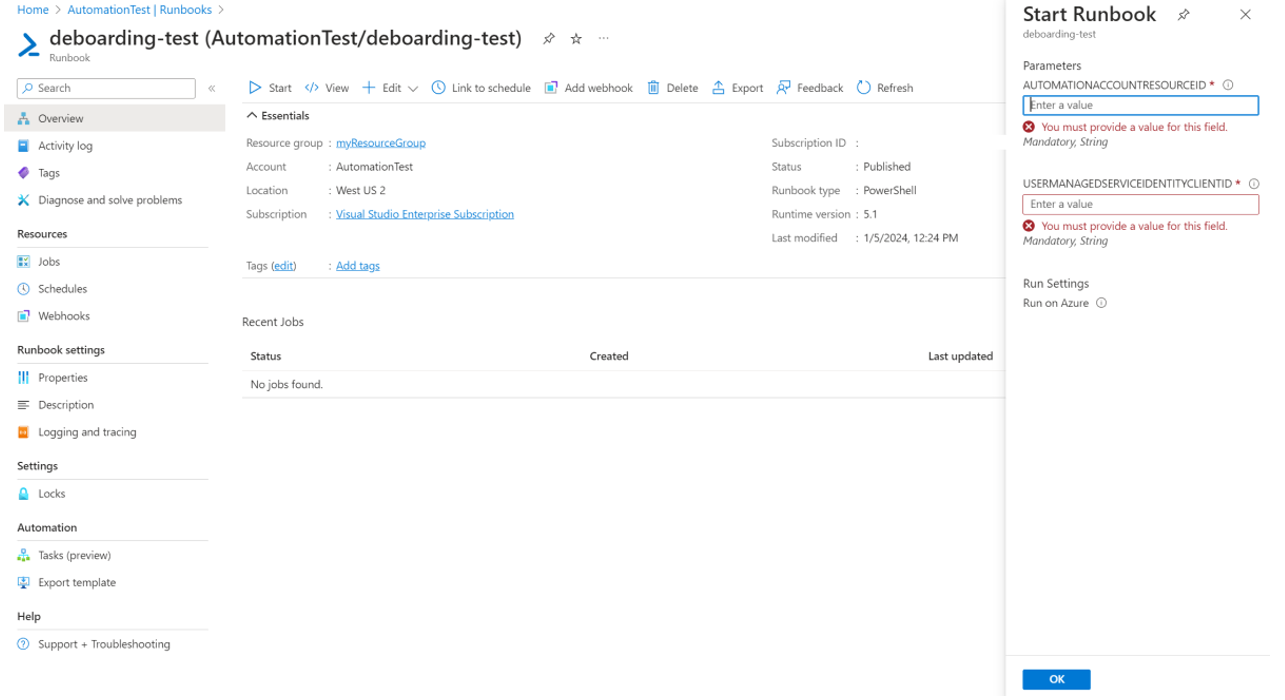
Task: Open the myResourceGroup link
Action: (x=381, y=143)
